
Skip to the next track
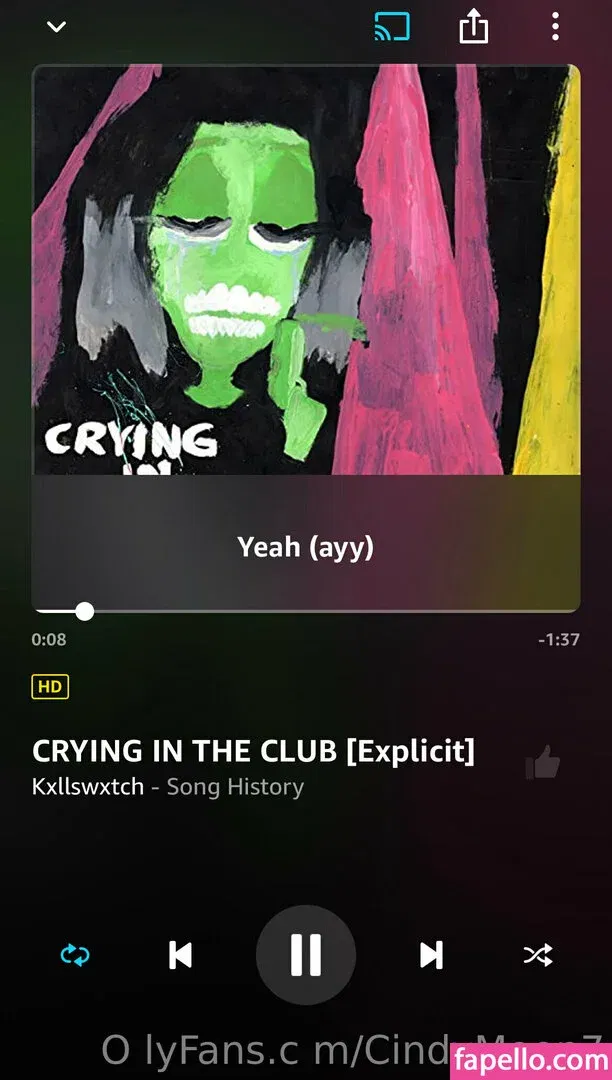coord(432,955)
